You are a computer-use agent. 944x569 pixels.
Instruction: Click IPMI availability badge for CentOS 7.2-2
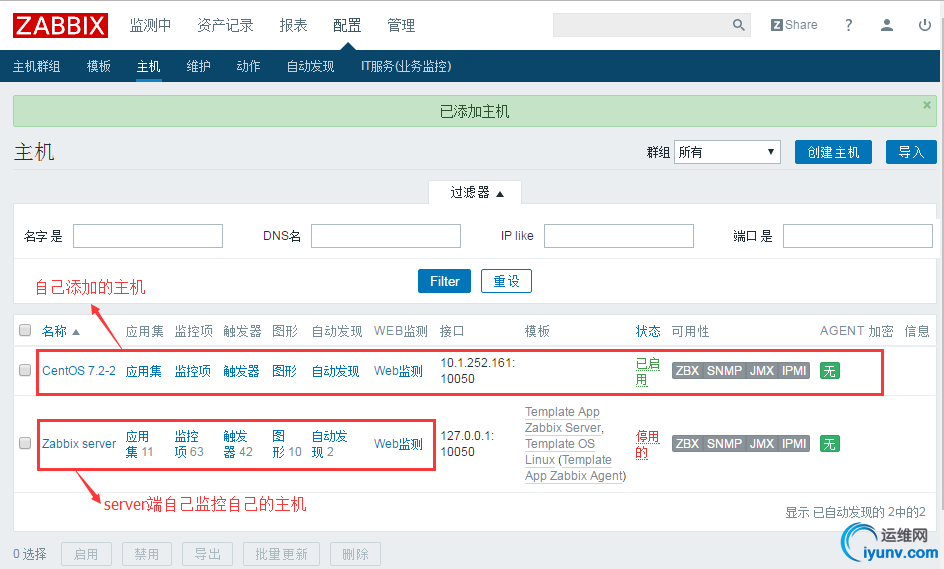(794, 371)
